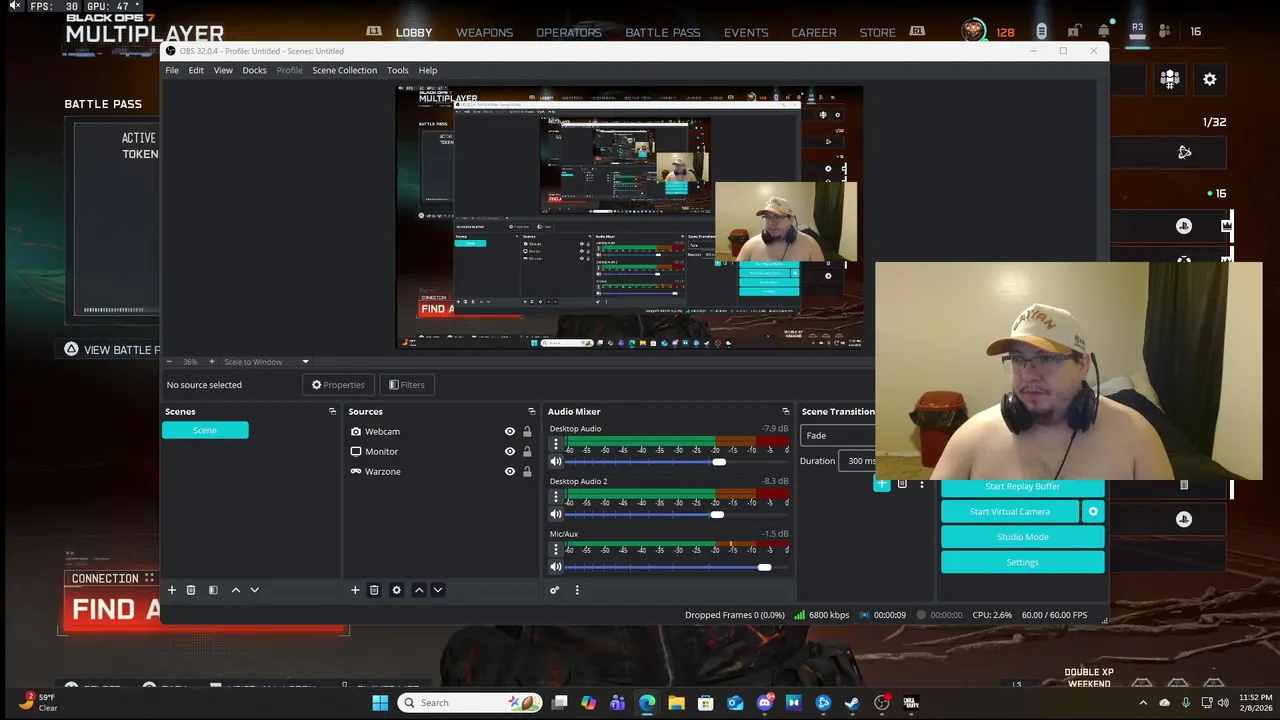
Task: Click Start Replay Buffer button
Action: (1022, 486)
